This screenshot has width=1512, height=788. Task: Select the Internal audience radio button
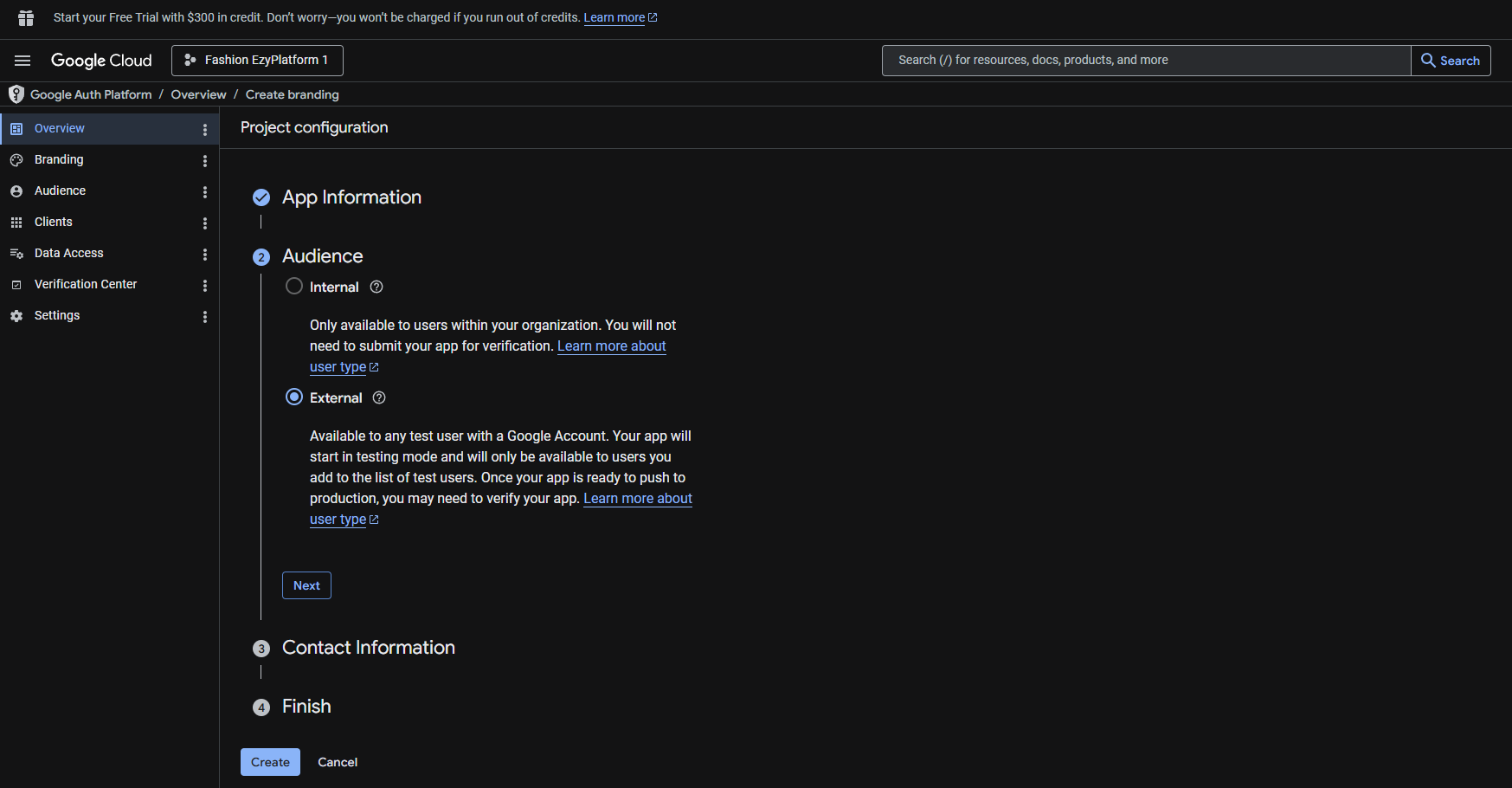[294, 287]
